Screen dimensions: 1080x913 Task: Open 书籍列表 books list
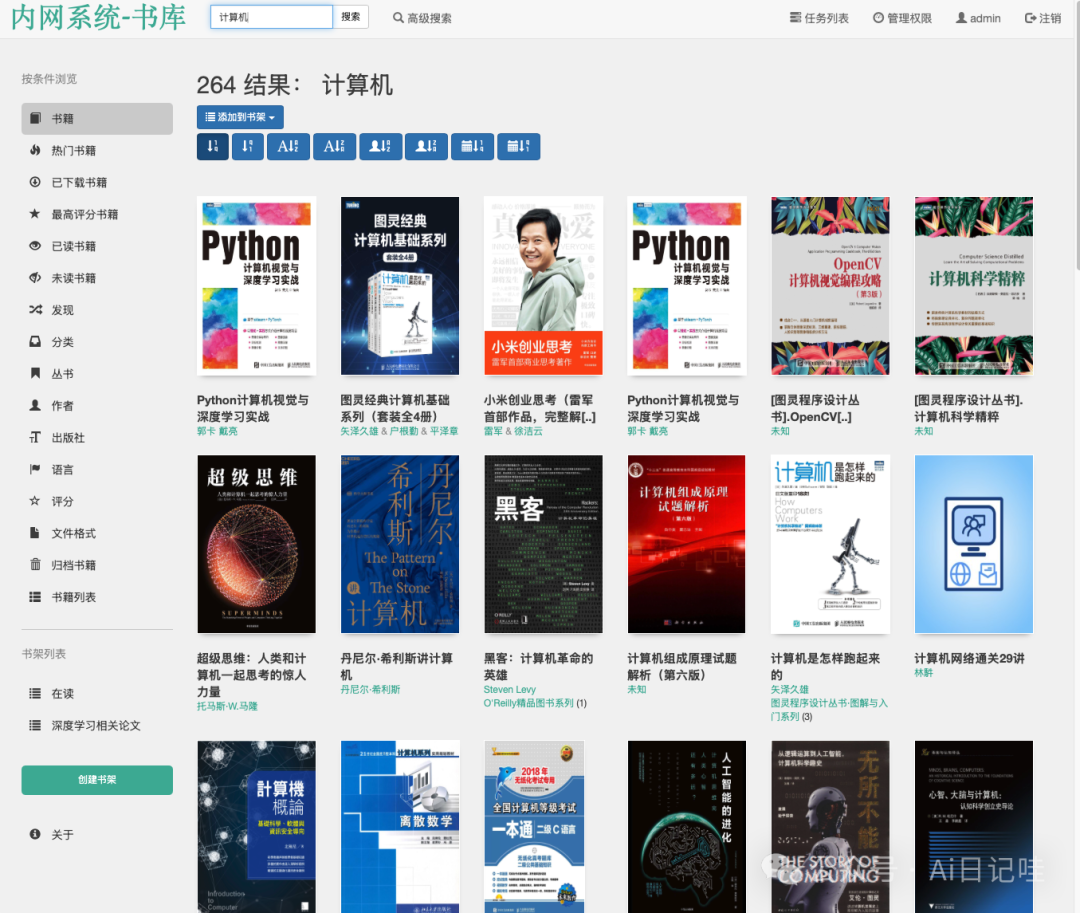(x=97, y=597)
